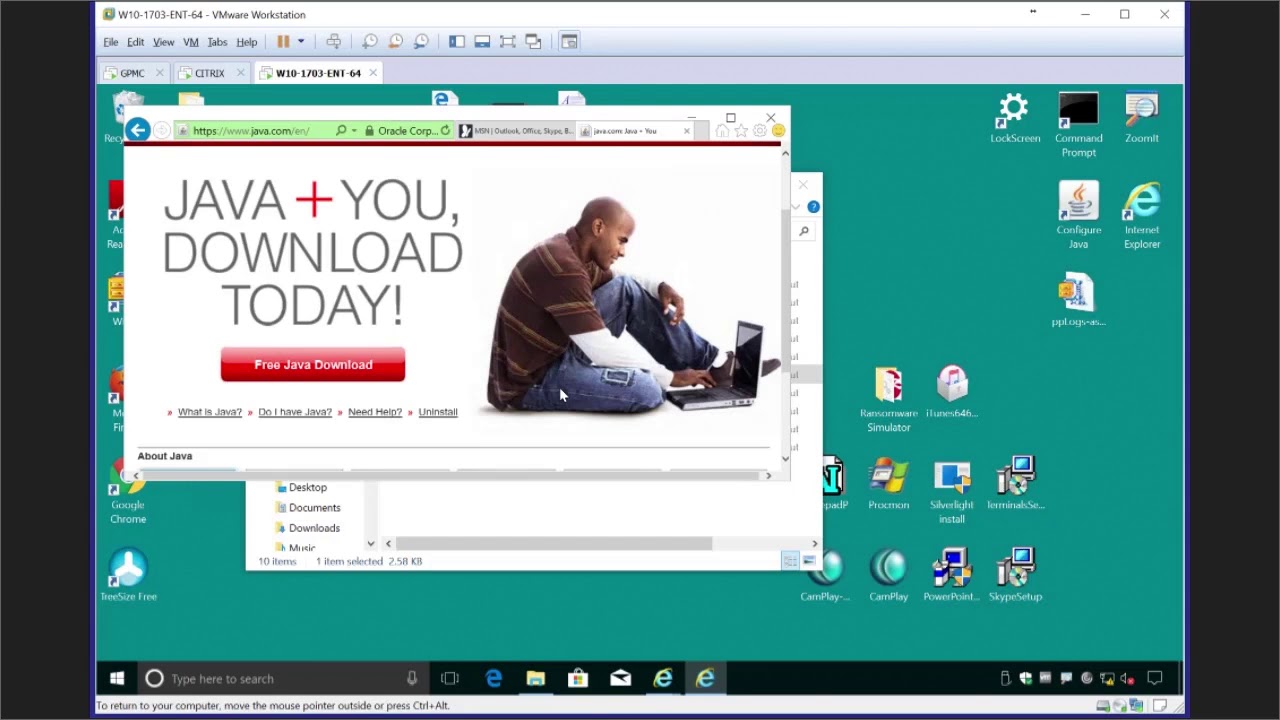Open the Microsoft Store taskbar icon
1280x720 pixels.
click(x=578, y=679)
